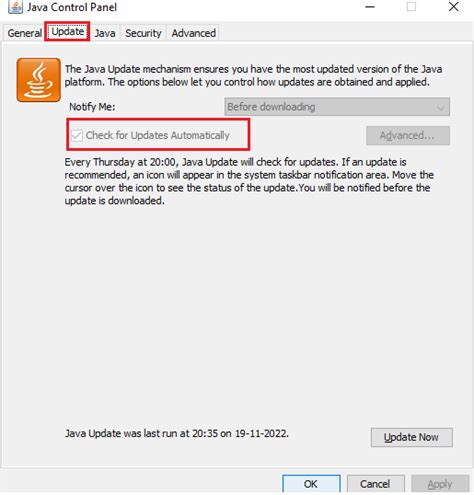
Task: Open the Java tab
Action: [105, 33]
